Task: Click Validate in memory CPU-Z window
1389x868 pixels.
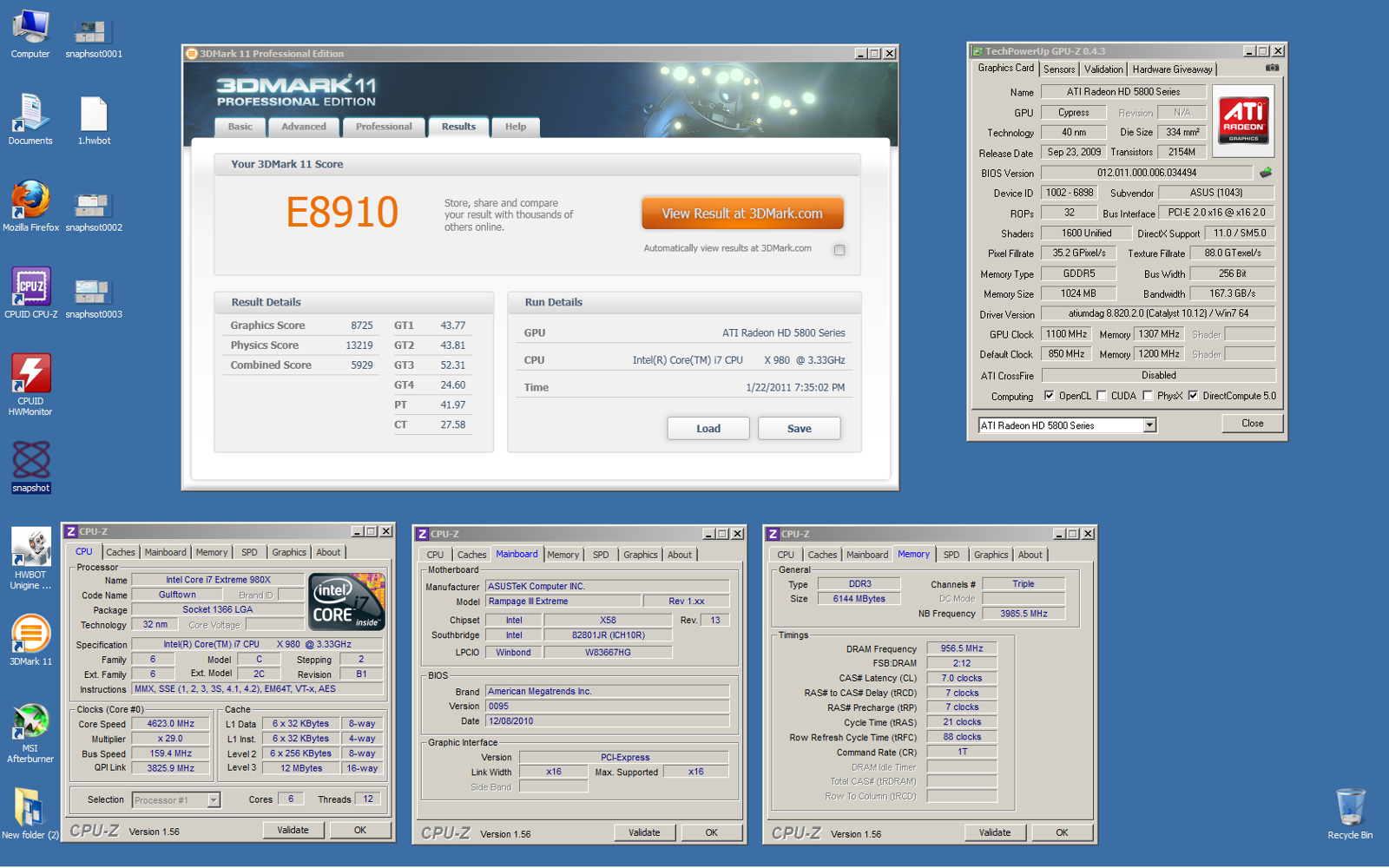Action: click(x=995, y=833)
